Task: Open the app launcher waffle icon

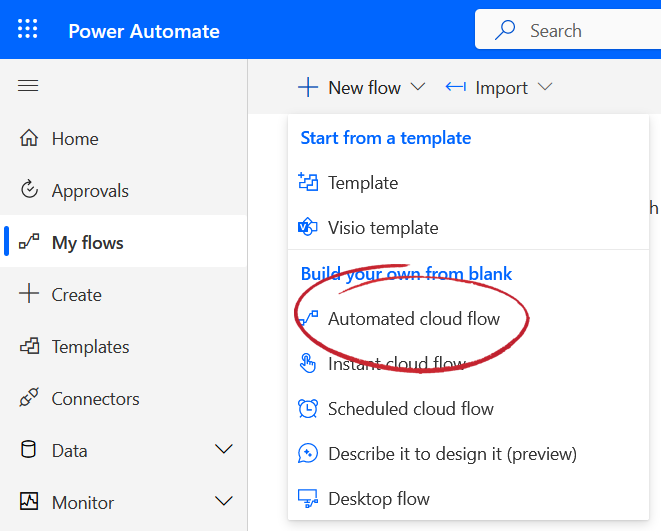Action: 28,30
